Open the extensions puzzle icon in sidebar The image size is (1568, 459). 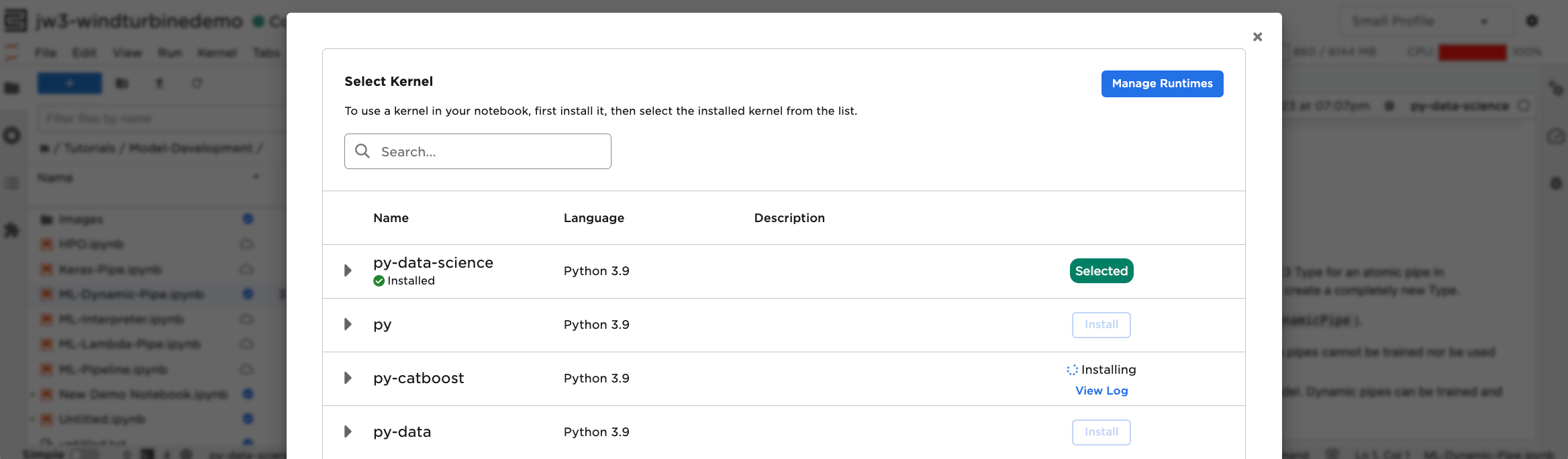tap(12, 230)
